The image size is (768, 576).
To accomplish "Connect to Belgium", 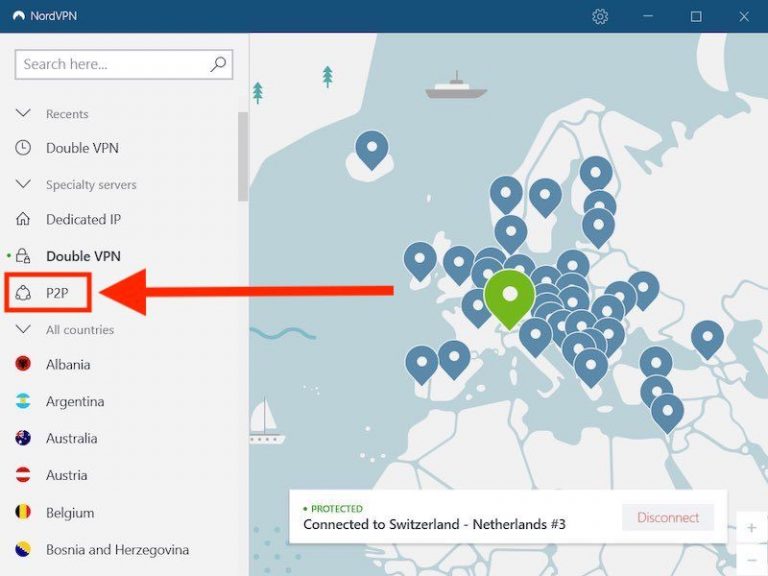I will coord(70,512).
